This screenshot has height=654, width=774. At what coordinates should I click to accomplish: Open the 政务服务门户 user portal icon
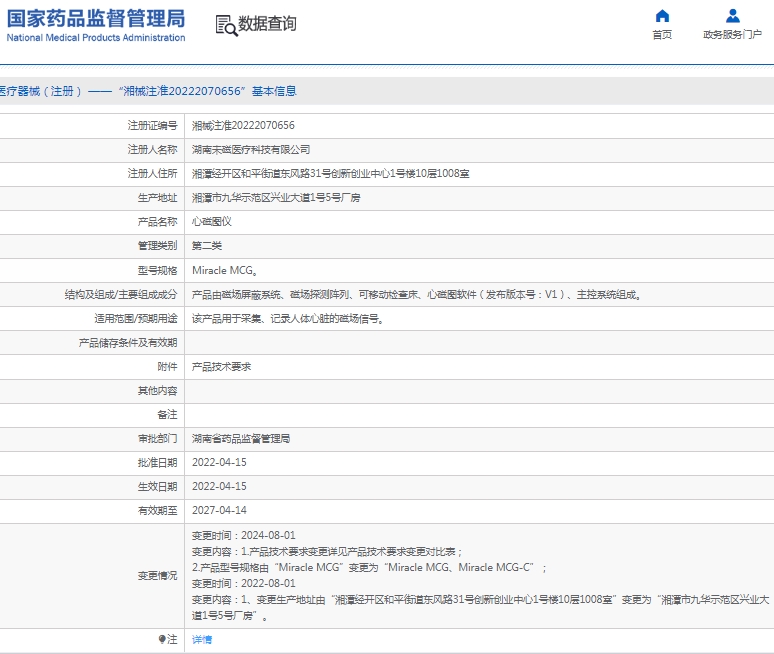click(733, 16)
